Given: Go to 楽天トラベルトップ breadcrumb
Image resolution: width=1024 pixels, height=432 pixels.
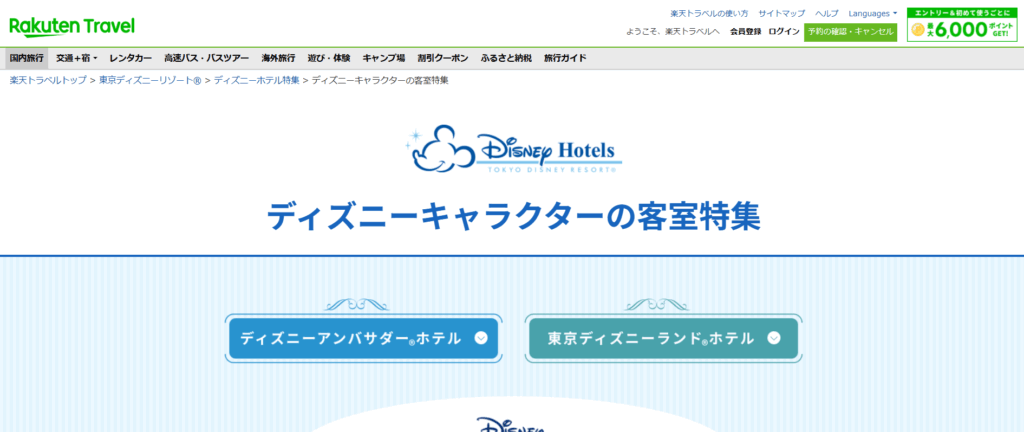Looking at the screenshot, I should point(48,80).
